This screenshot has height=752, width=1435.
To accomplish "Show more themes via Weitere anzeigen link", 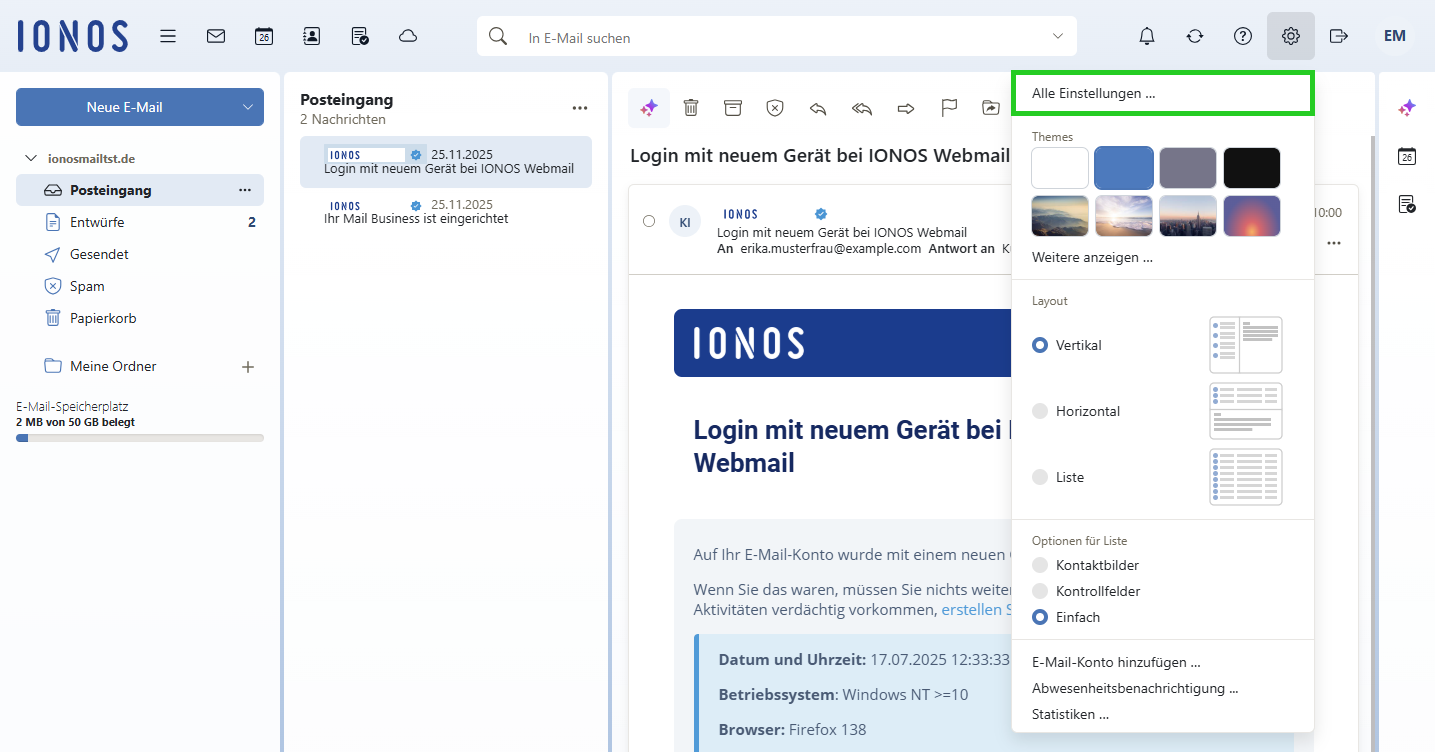I will coord(1092,257).
